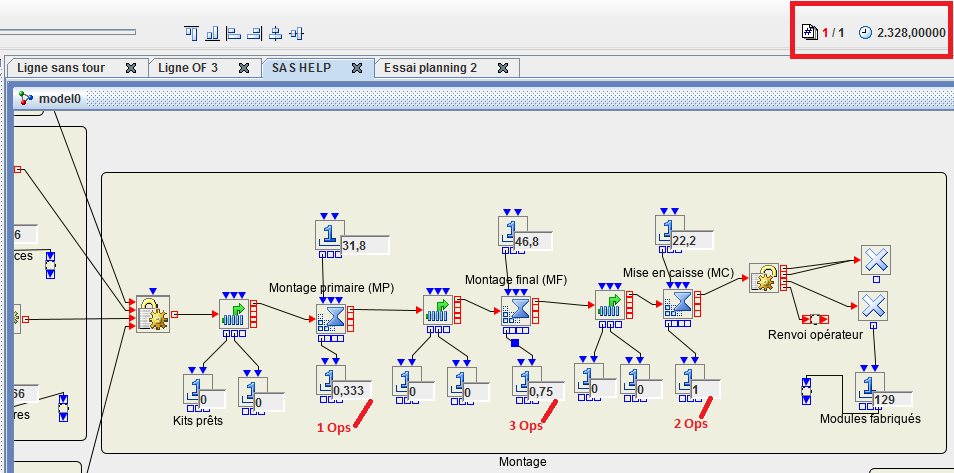Click the Montage compound block caption
The image size is (954, 473).
(x=523, y=461)
